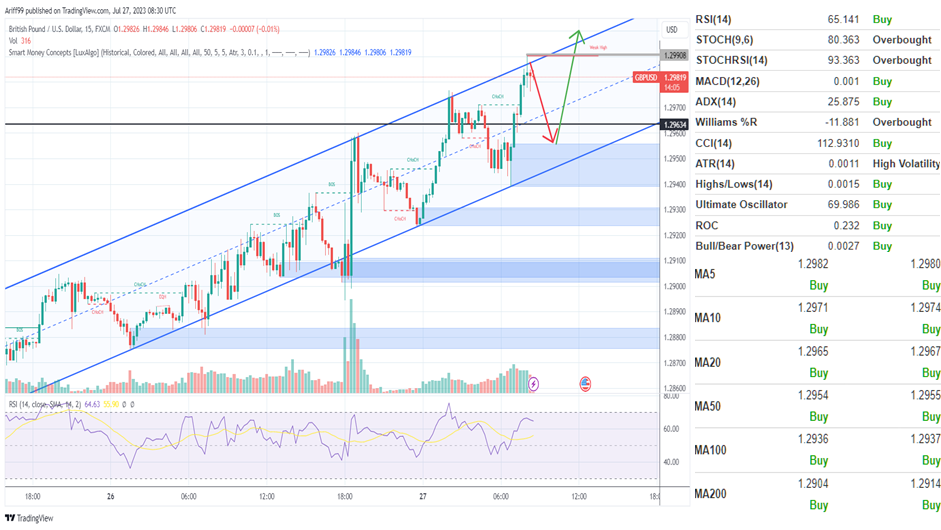Screen dimensions: 941x530
Task: Click the MA200 row label
Action: coord(711,492)
